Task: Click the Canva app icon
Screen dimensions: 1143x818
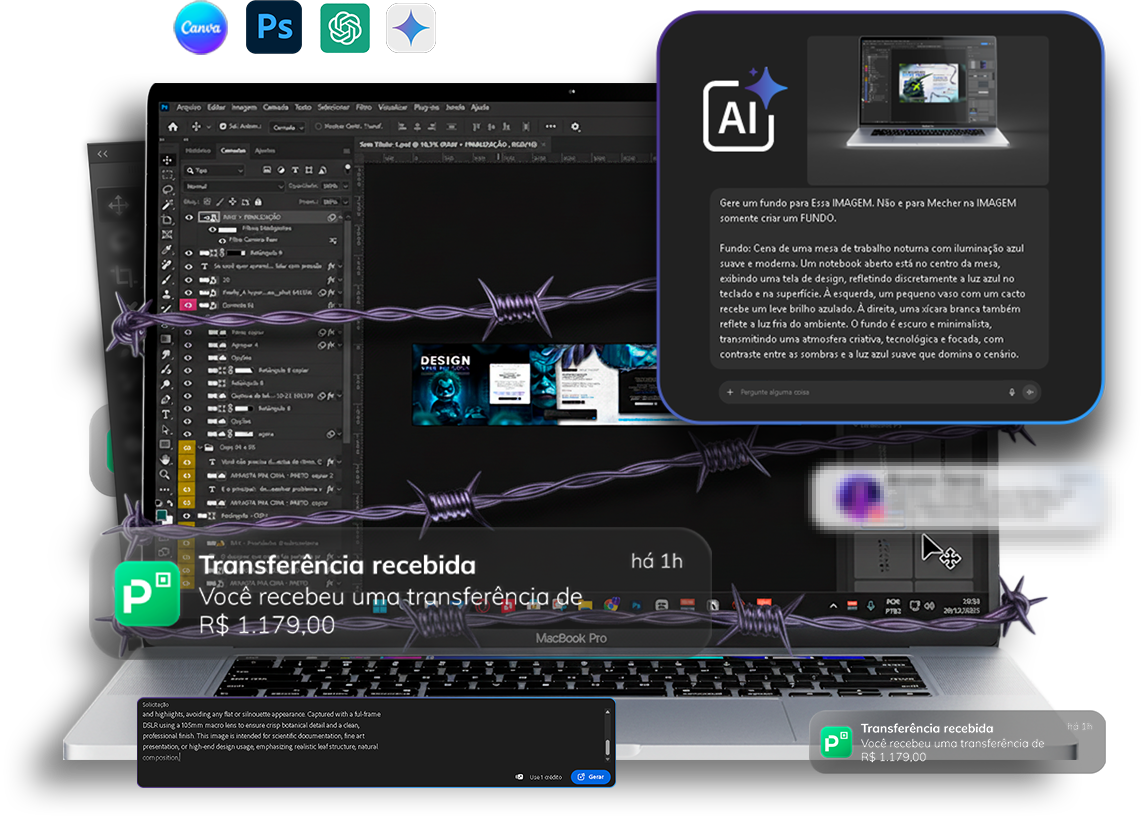Action: coord(200,28)
